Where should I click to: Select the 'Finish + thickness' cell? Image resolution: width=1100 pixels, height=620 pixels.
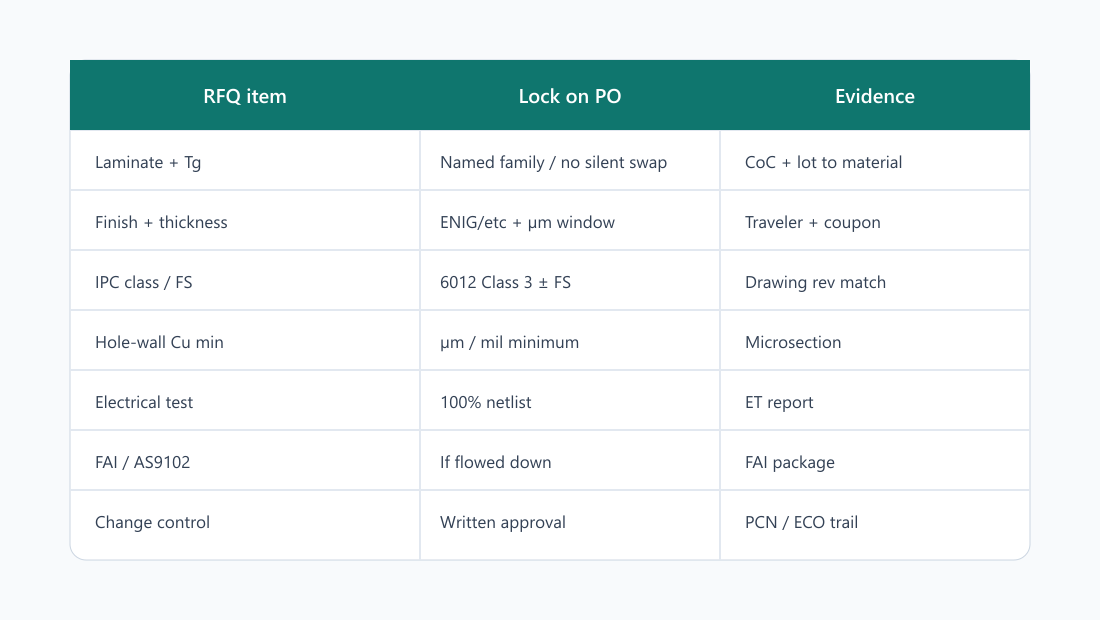click(245, 220)
